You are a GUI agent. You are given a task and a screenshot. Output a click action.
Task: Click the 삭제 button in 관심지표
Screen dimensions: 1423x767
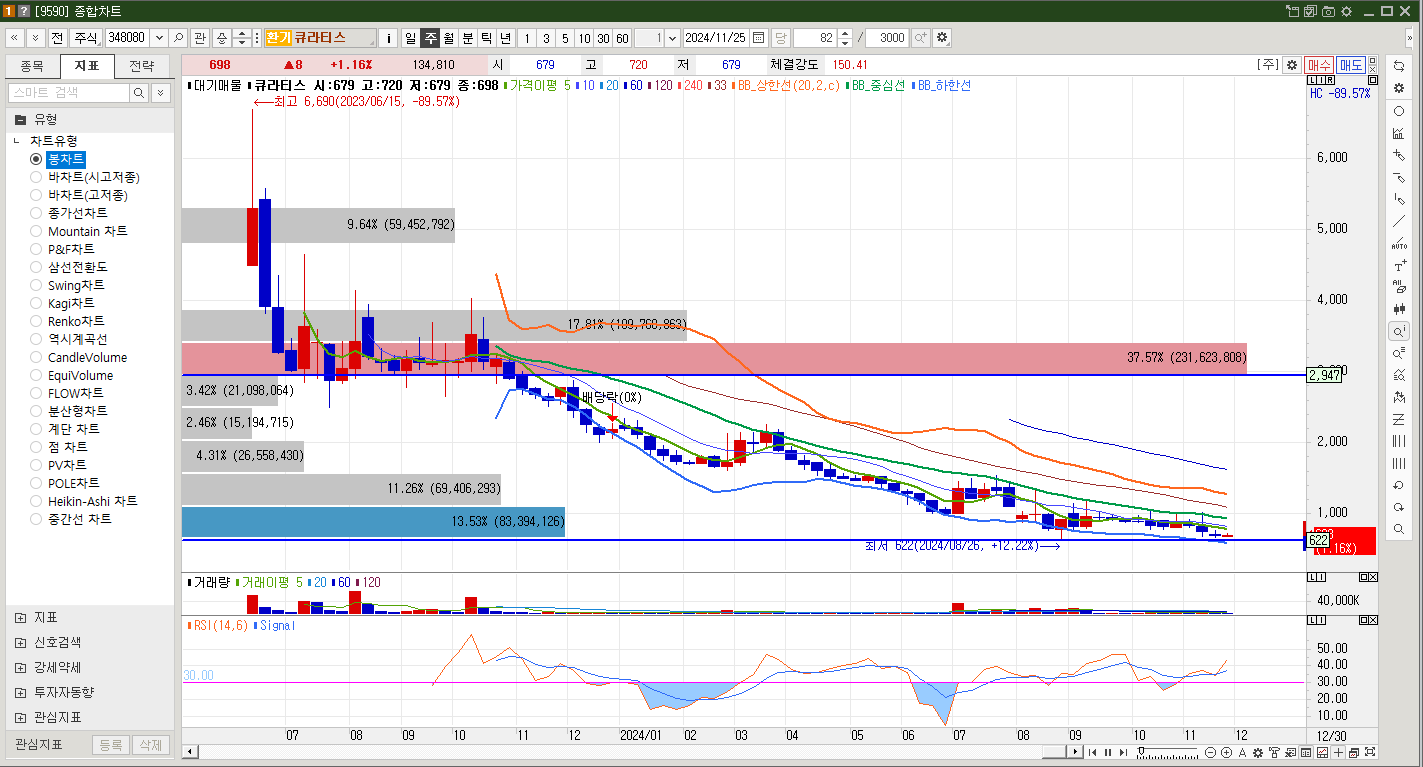click(x=150, y=745)
